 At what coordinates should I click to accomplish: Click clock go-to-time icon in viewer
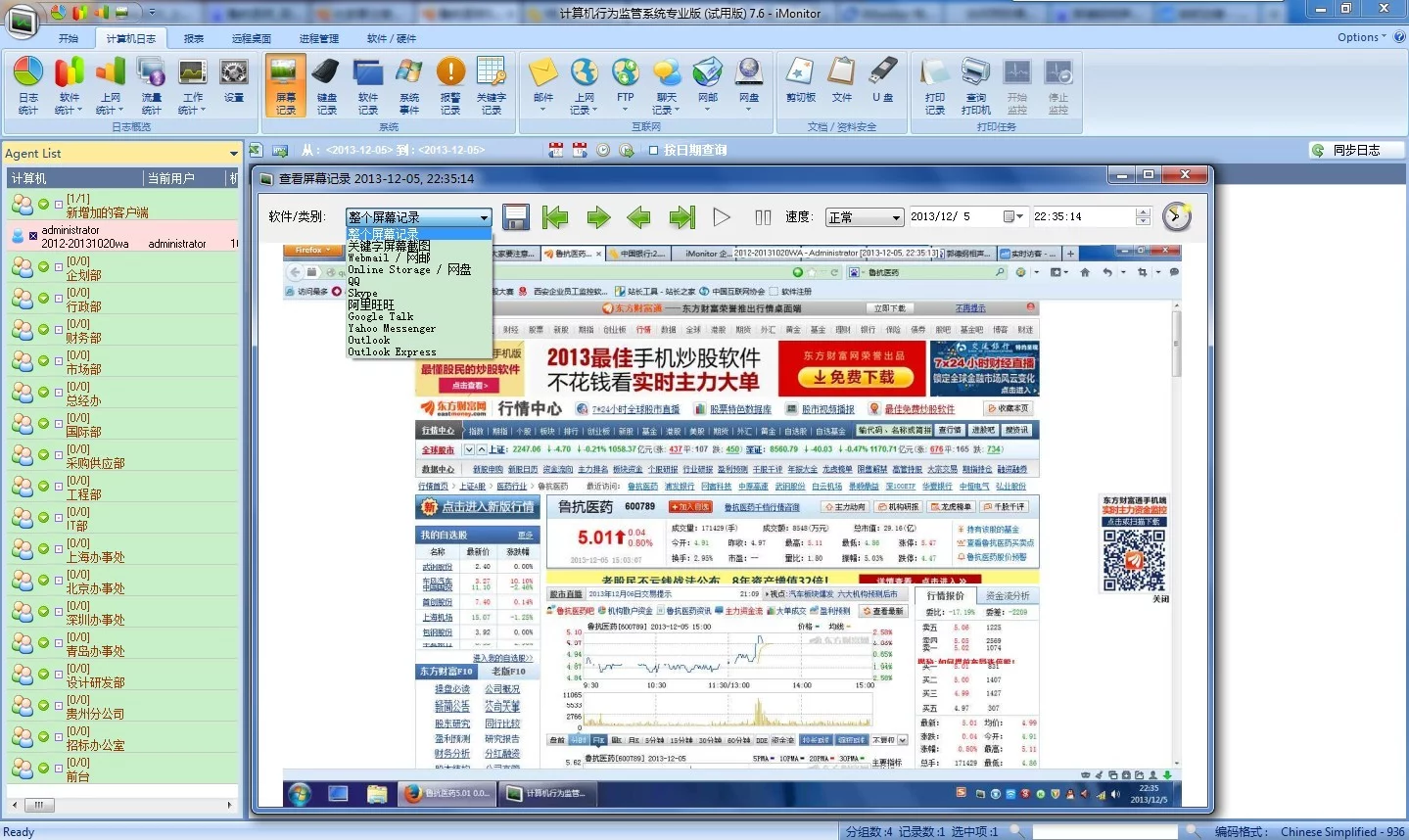click(x=1177, y=216)
